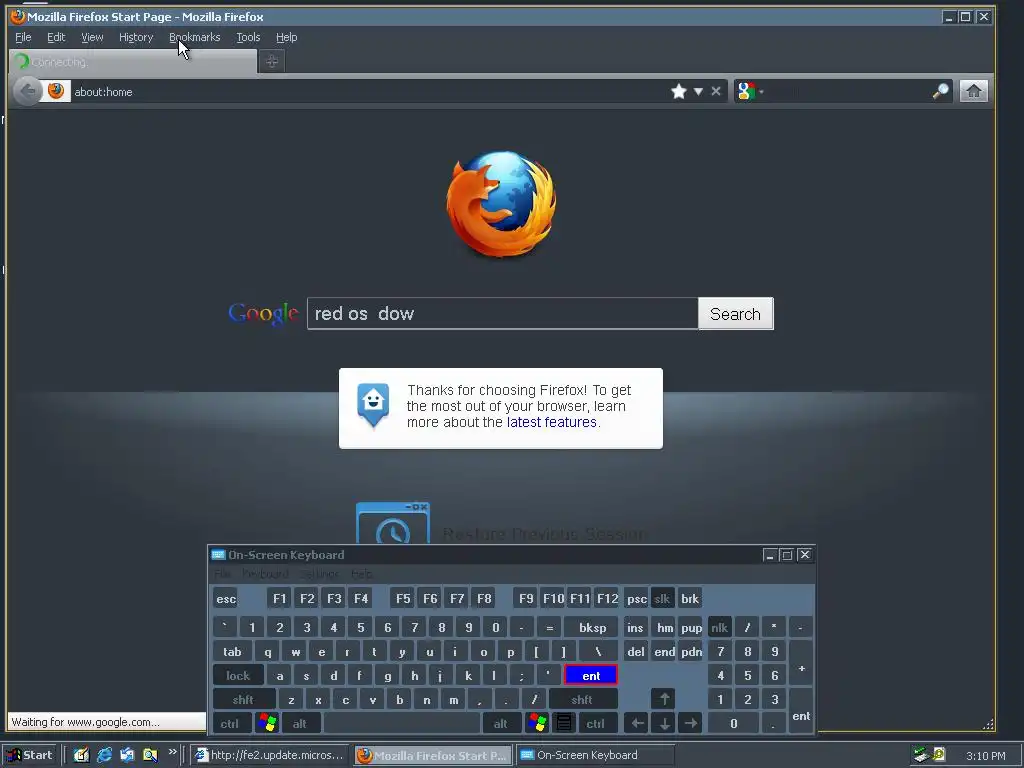
Task: Click the Firefox site identity icon
Action: 56,91
